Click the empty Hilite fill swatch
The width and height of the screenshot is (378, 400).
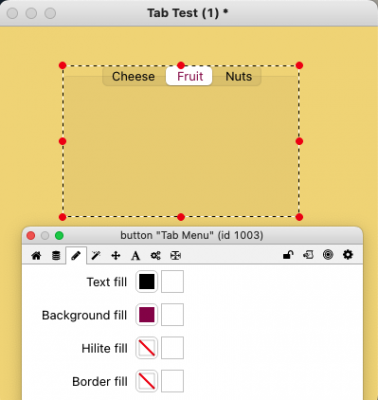point(147,348)
